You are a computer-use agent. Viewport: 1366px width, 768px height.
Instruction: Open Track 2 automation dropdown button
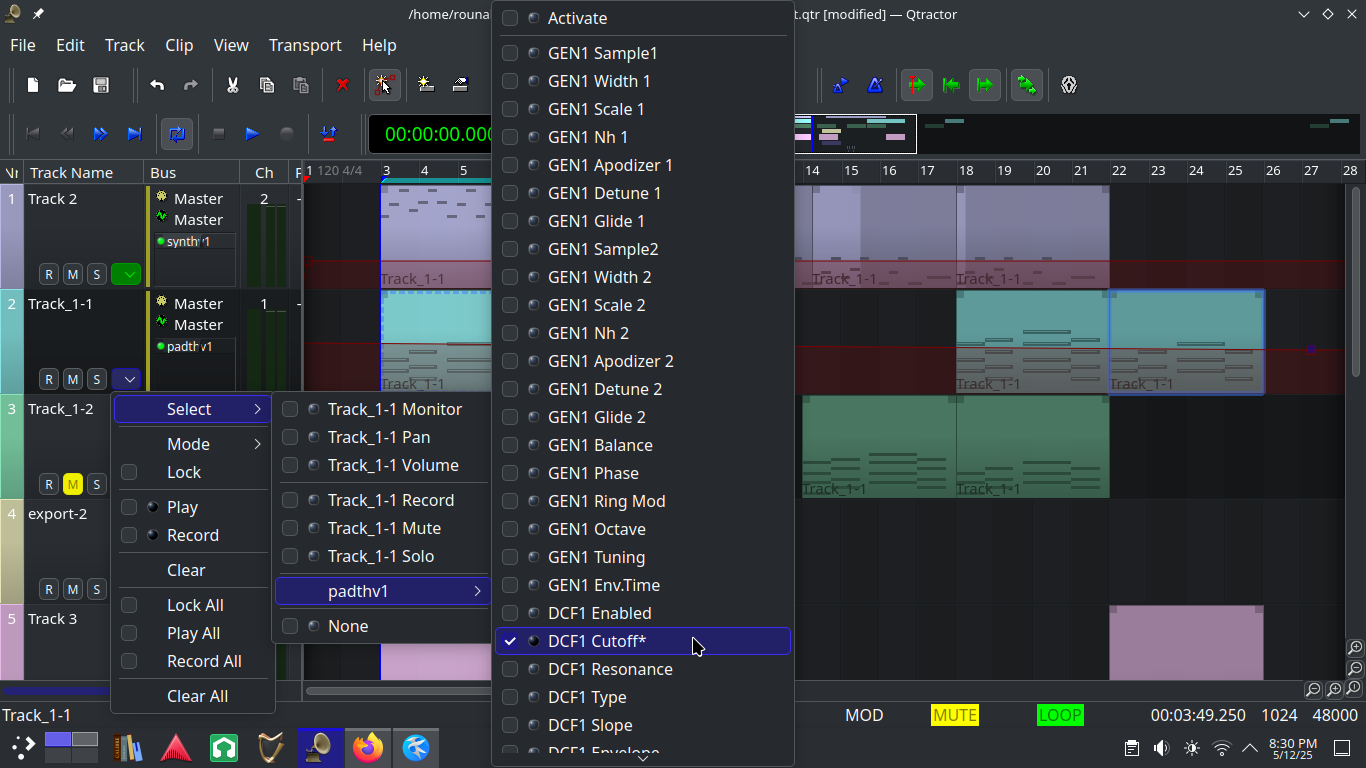coord(126,274)
